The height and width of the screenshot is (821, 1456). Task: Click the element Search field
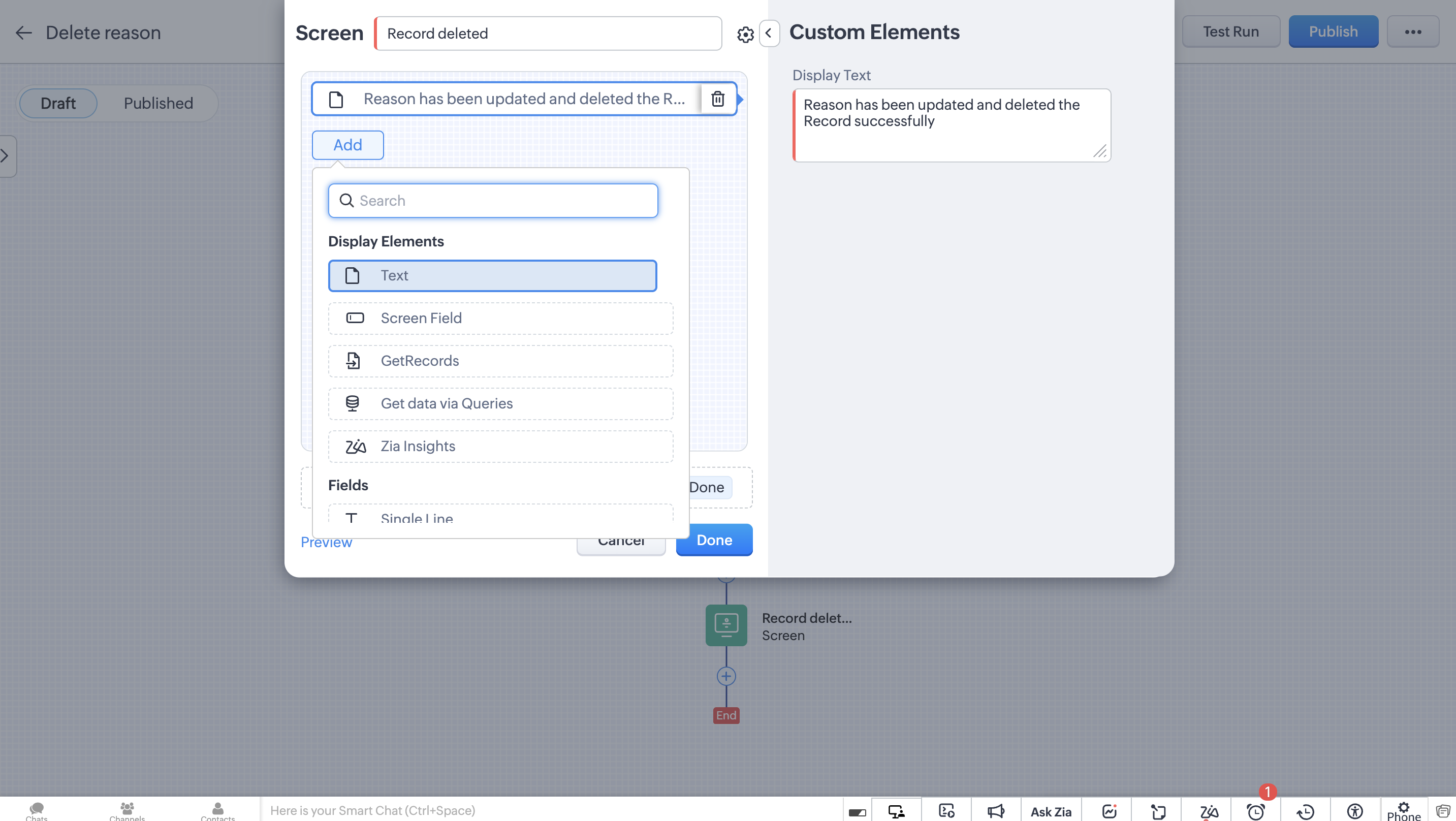tap(493, 201)
